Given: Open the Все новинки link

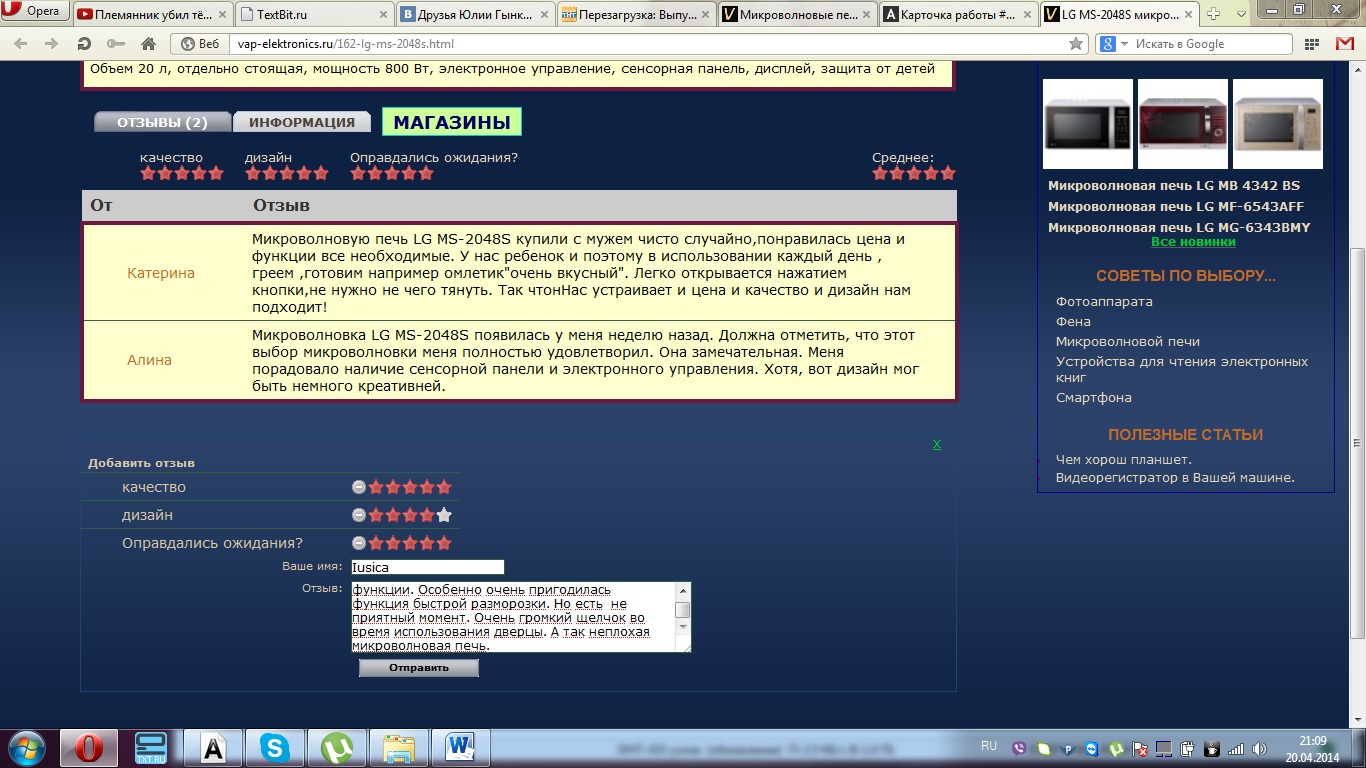Looking at the screenshot, I should (x=1193, y=241).
